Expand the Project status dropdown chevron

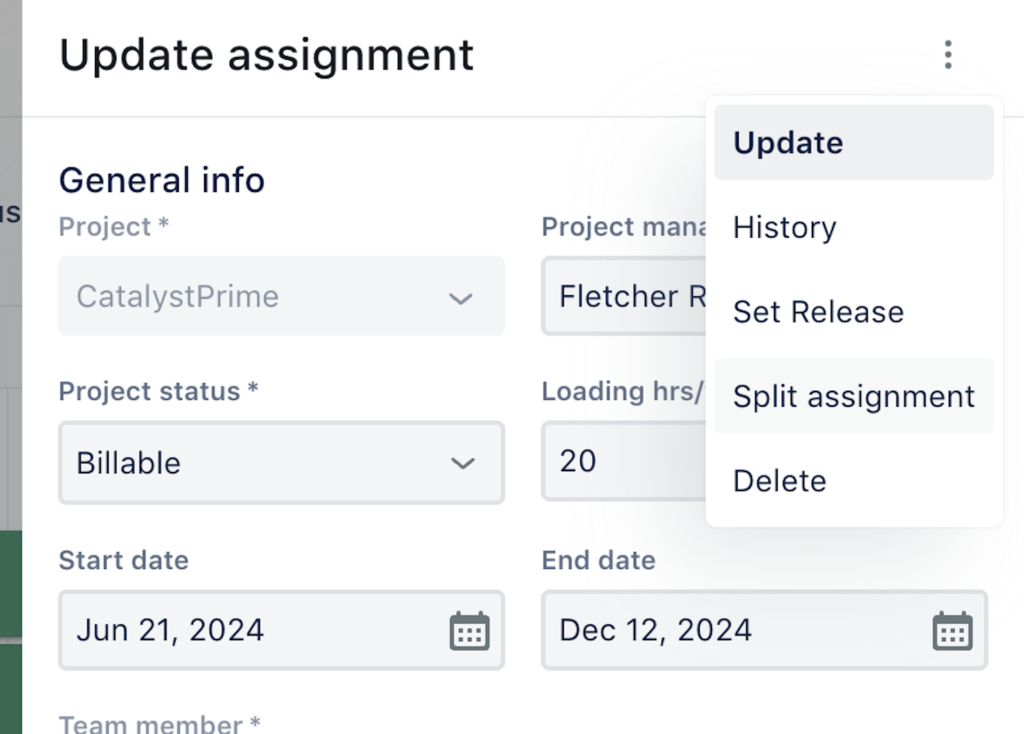pyautogui.click(x=462, y=463)
